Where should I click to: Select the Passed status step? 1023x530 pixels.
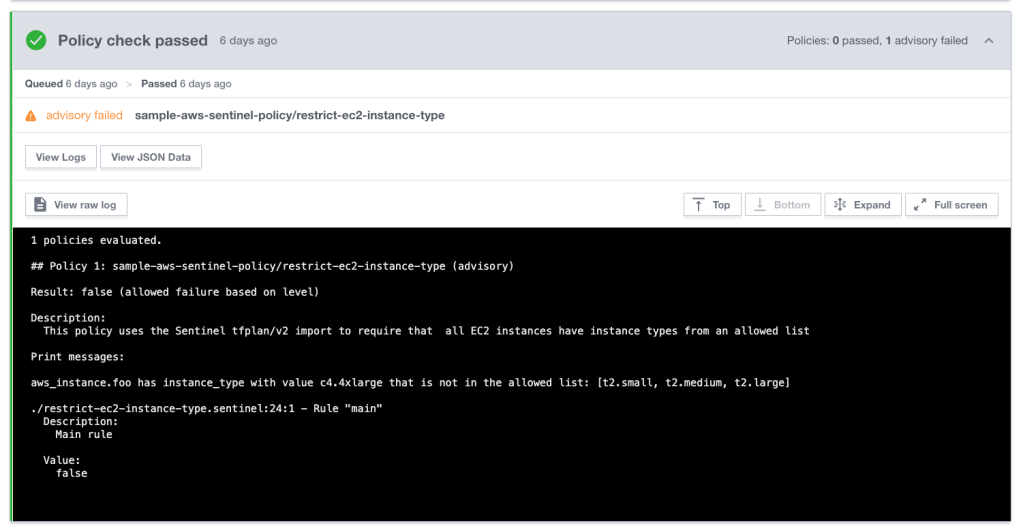pyautogui.click(x=186, y=84)
